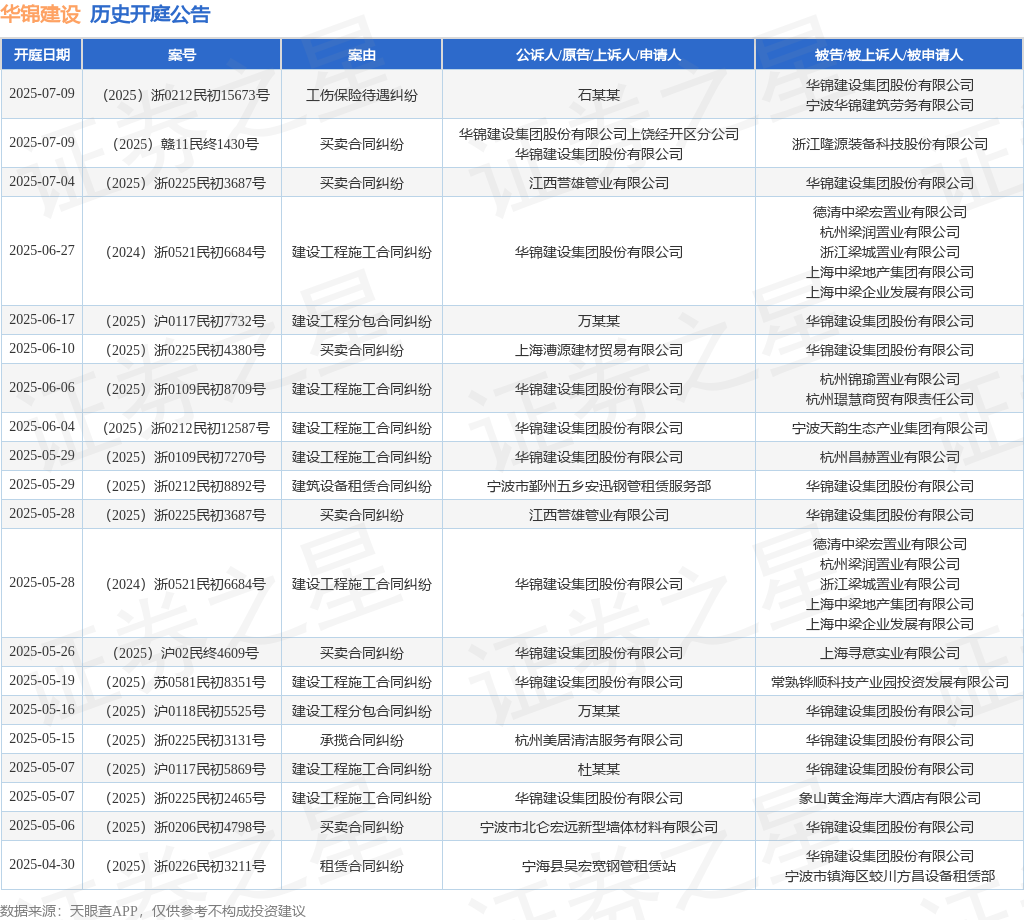This screenshot has height=920, width=1024.
Task: Click case number (2025)沪0118民初5525号
Action: pyautogui.click(x=185, y=712)
